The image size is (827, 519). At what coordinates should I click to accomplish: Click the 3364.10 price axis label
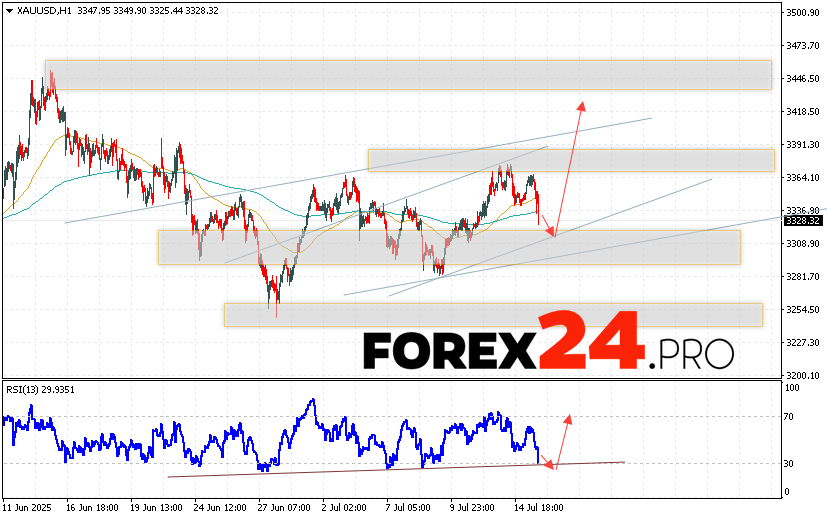803,178
